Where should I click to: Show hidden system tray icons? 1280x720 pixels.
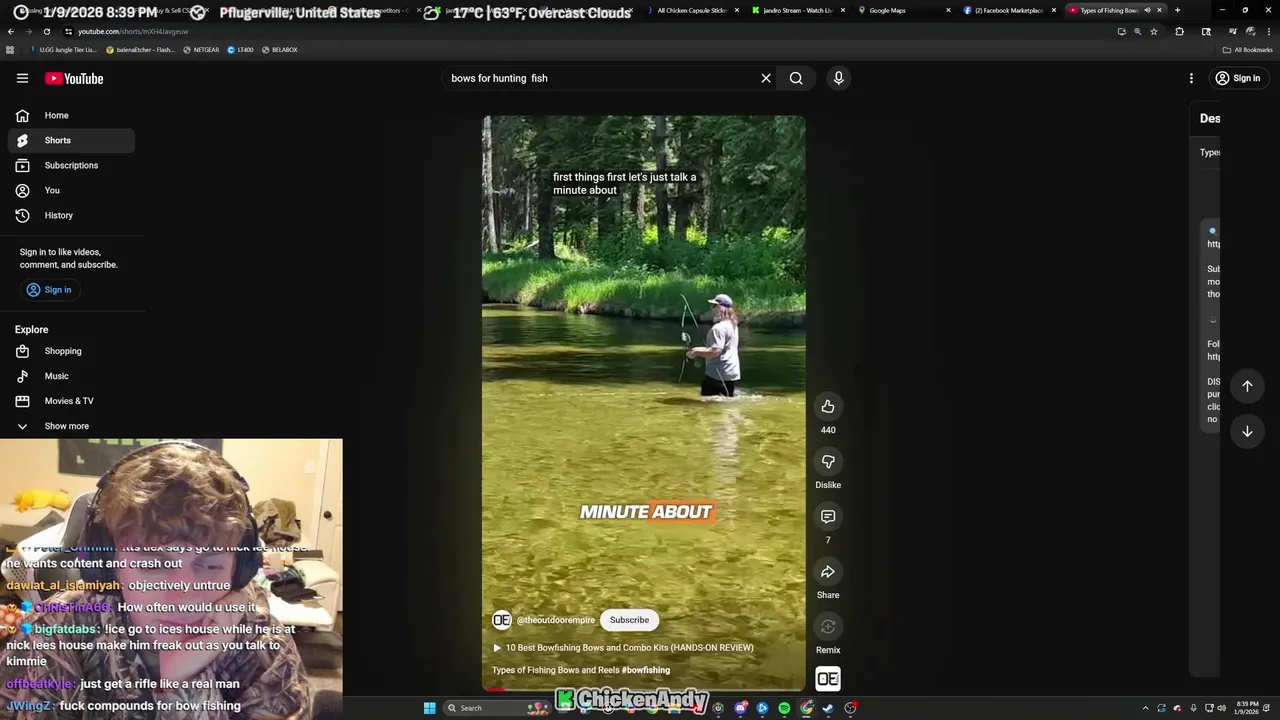click(1146, 708)
